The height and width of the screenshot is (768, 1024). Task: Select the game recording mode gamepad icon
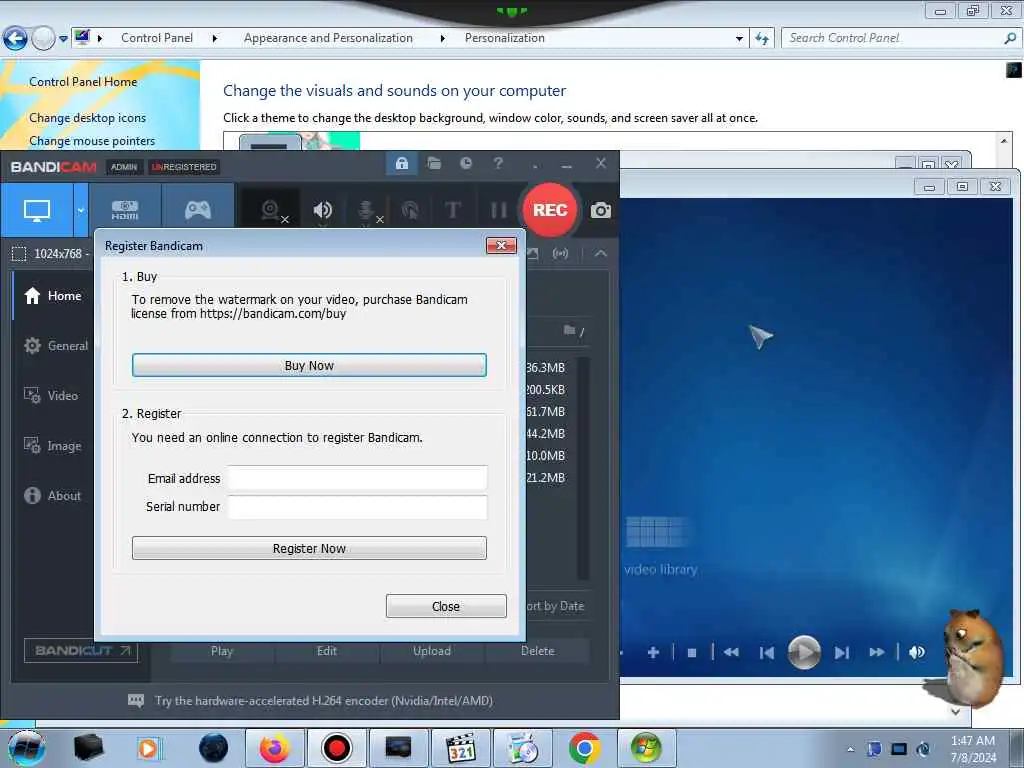[x=197, y=210]
